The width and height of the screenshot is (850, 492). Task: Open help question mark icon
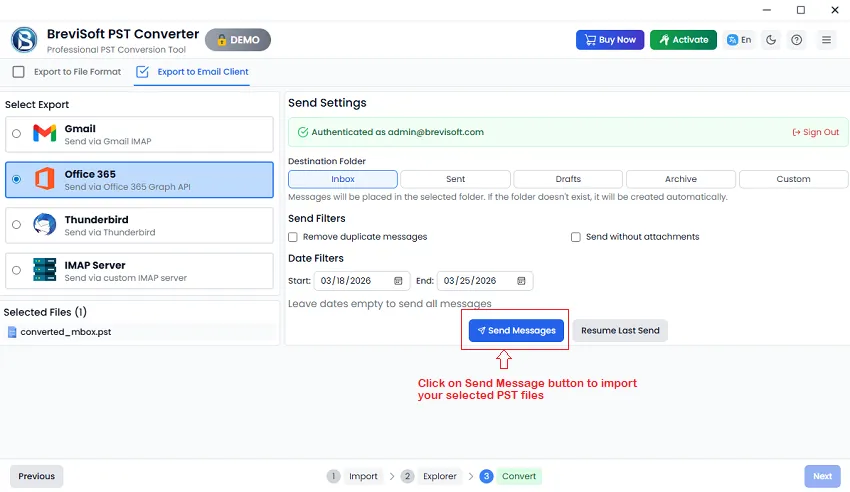tap(796, 40)
